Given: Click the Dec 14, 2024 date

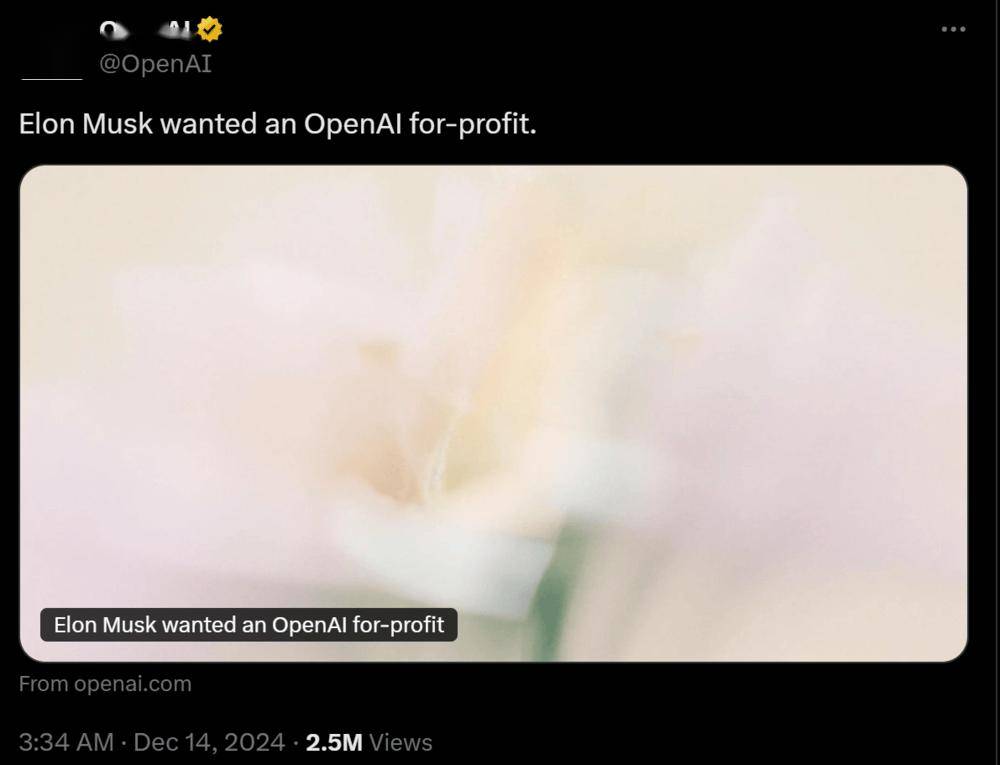Looking at the screenshot, I should point(209,743).
